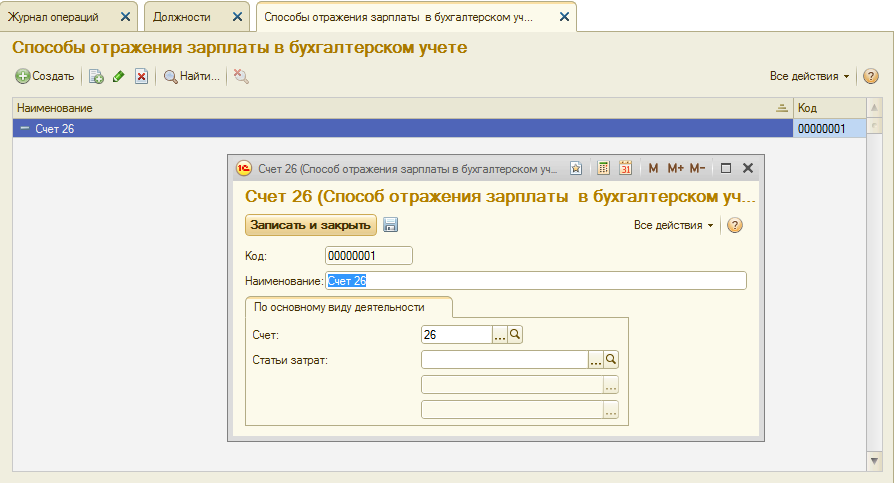
Task: Click the Создать button
Action: [x=45, y=76]
